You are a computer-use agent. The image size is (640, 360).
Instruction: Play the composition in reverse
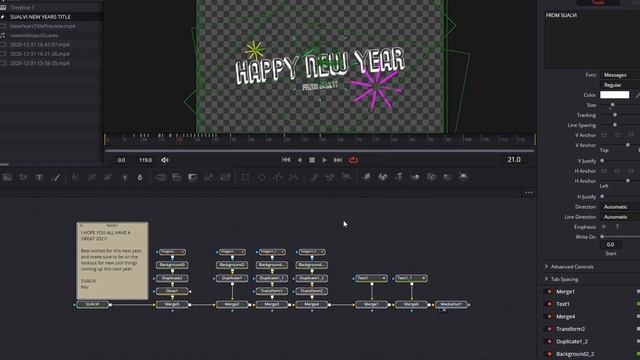[x=300, y=160]
